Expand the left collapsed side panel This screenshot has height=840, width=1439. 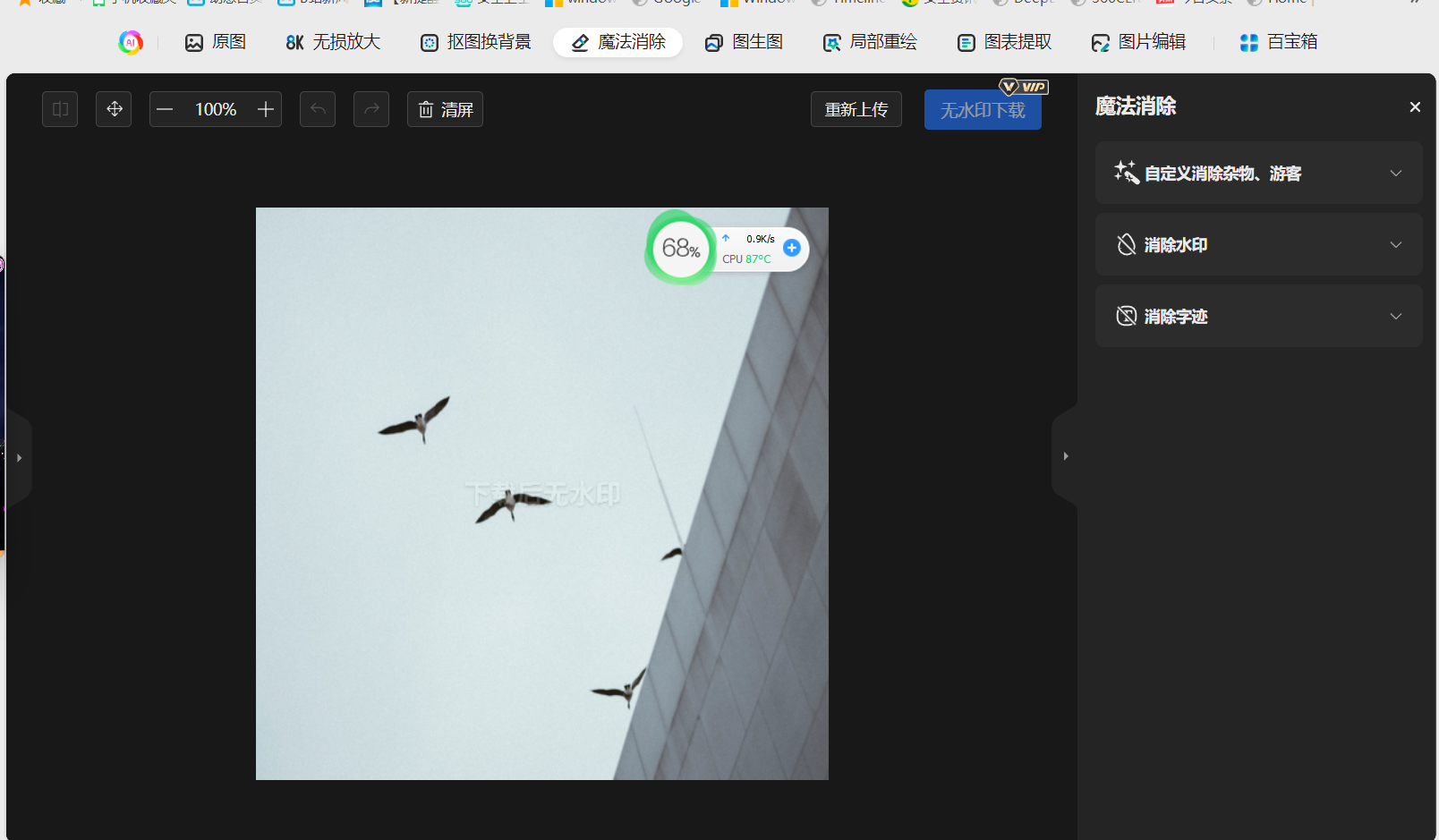19,458
